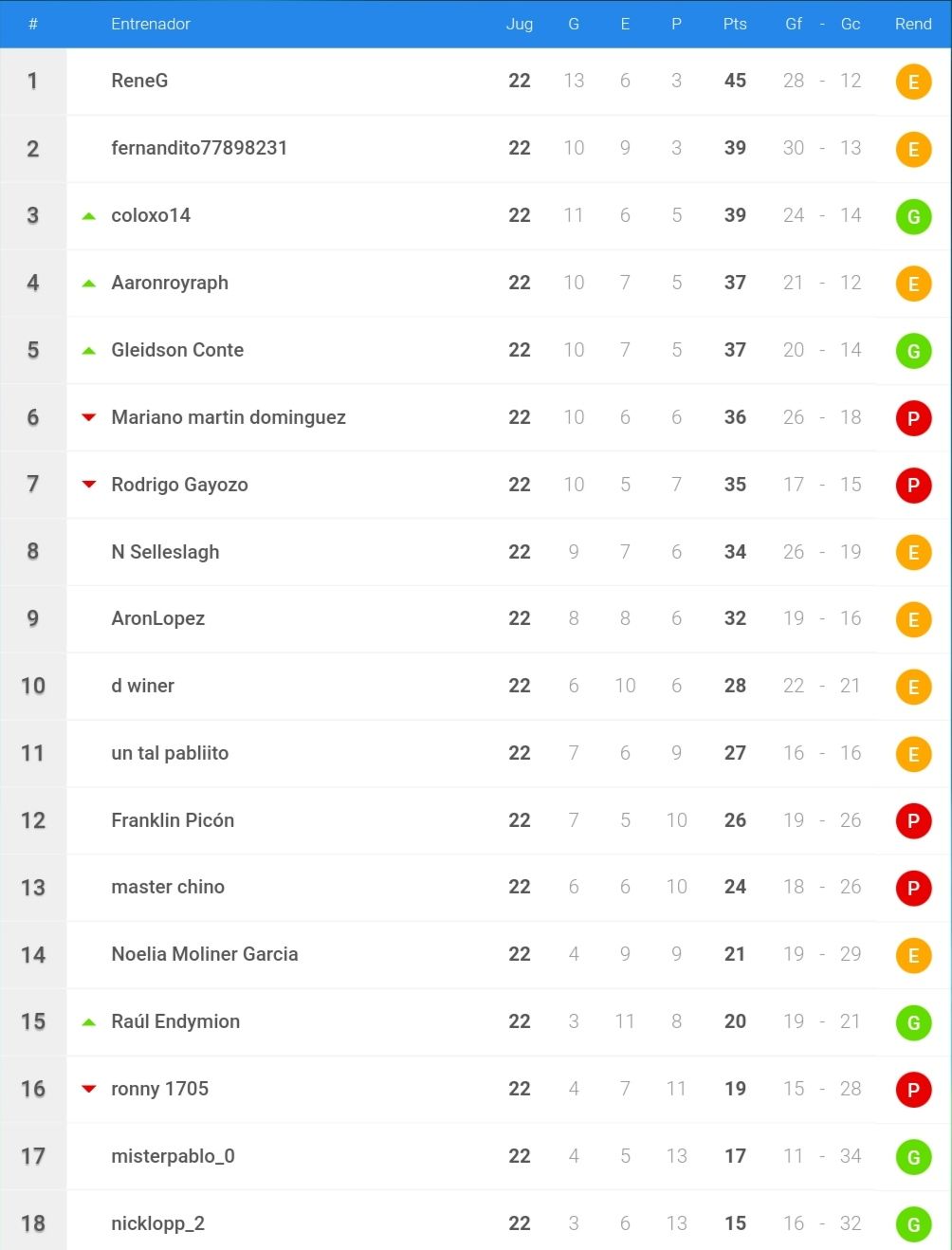Click the green up arrow beside Raúl Endymion

click(x=89, y=1021)
